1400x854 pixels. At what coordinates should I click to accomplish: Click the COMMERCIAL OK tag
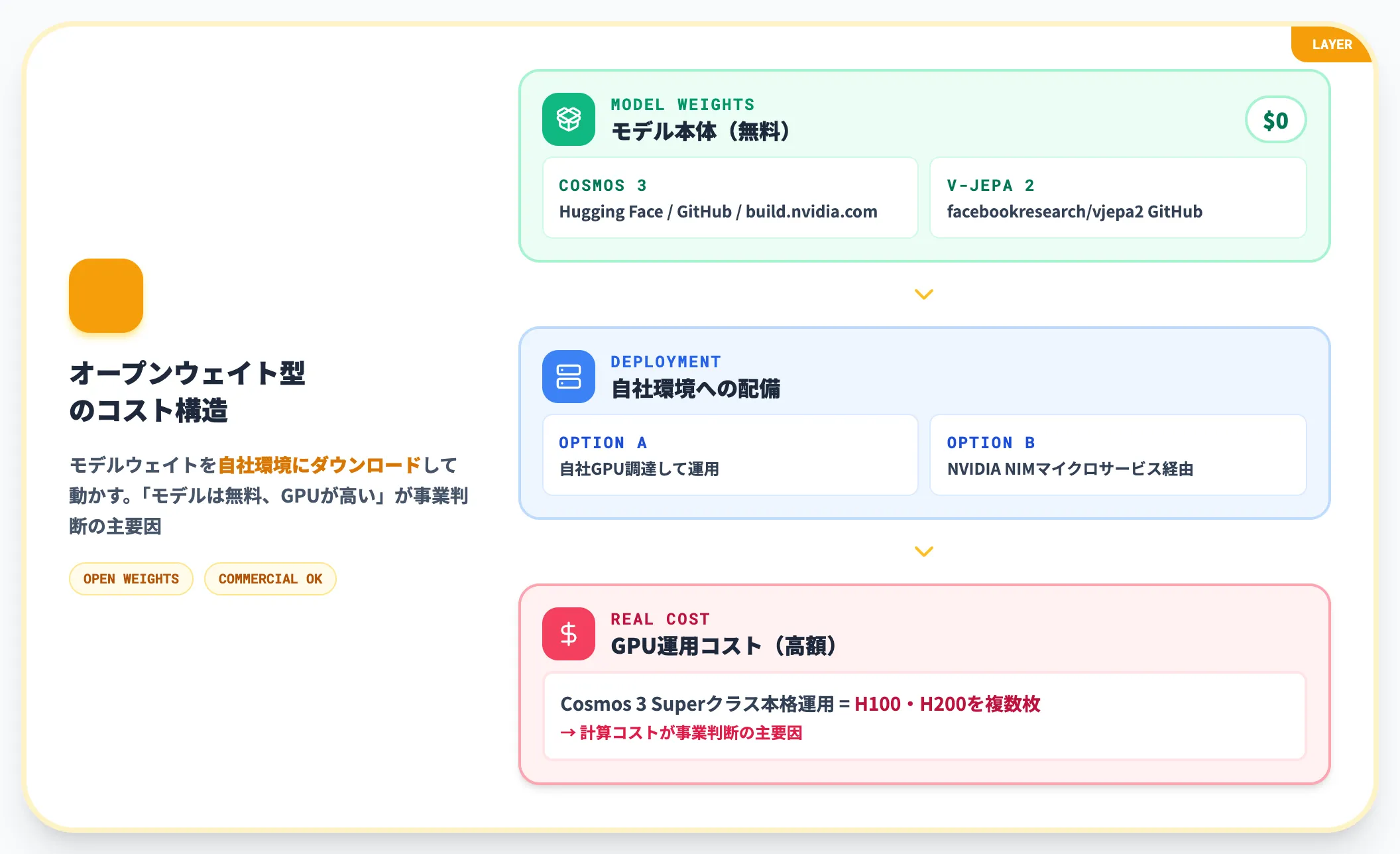pos(270,579)
